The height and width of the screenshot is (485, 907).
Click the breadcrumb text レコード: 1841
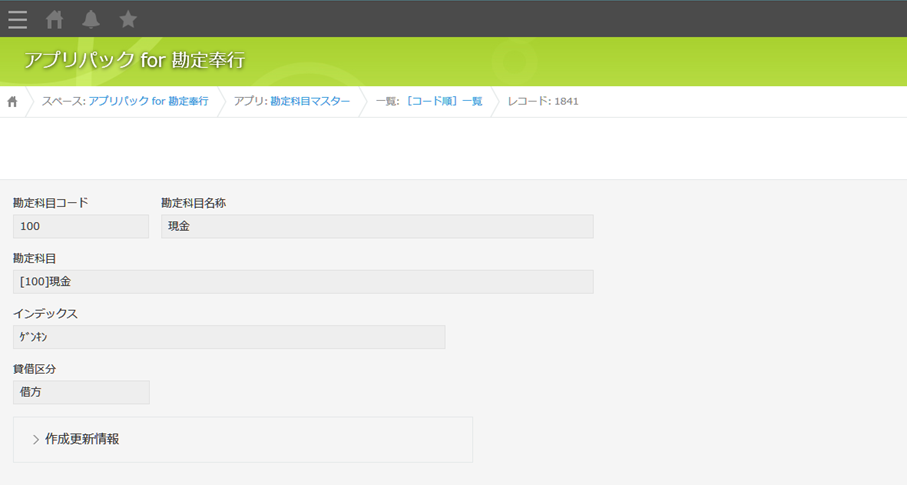[543, 101]
